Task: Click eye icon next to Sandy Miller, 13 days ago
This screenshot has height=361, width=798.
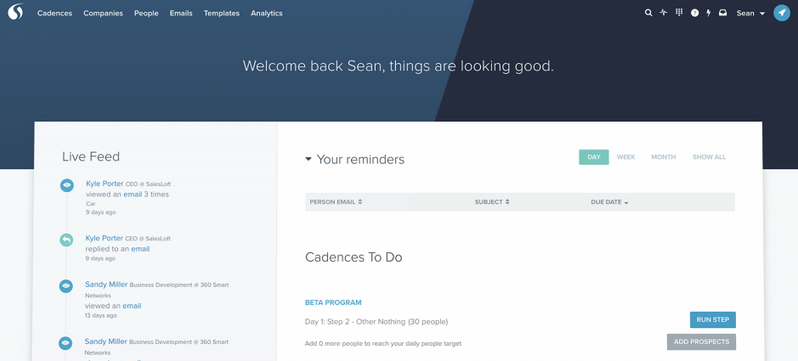Action: (x=66, y=286)
